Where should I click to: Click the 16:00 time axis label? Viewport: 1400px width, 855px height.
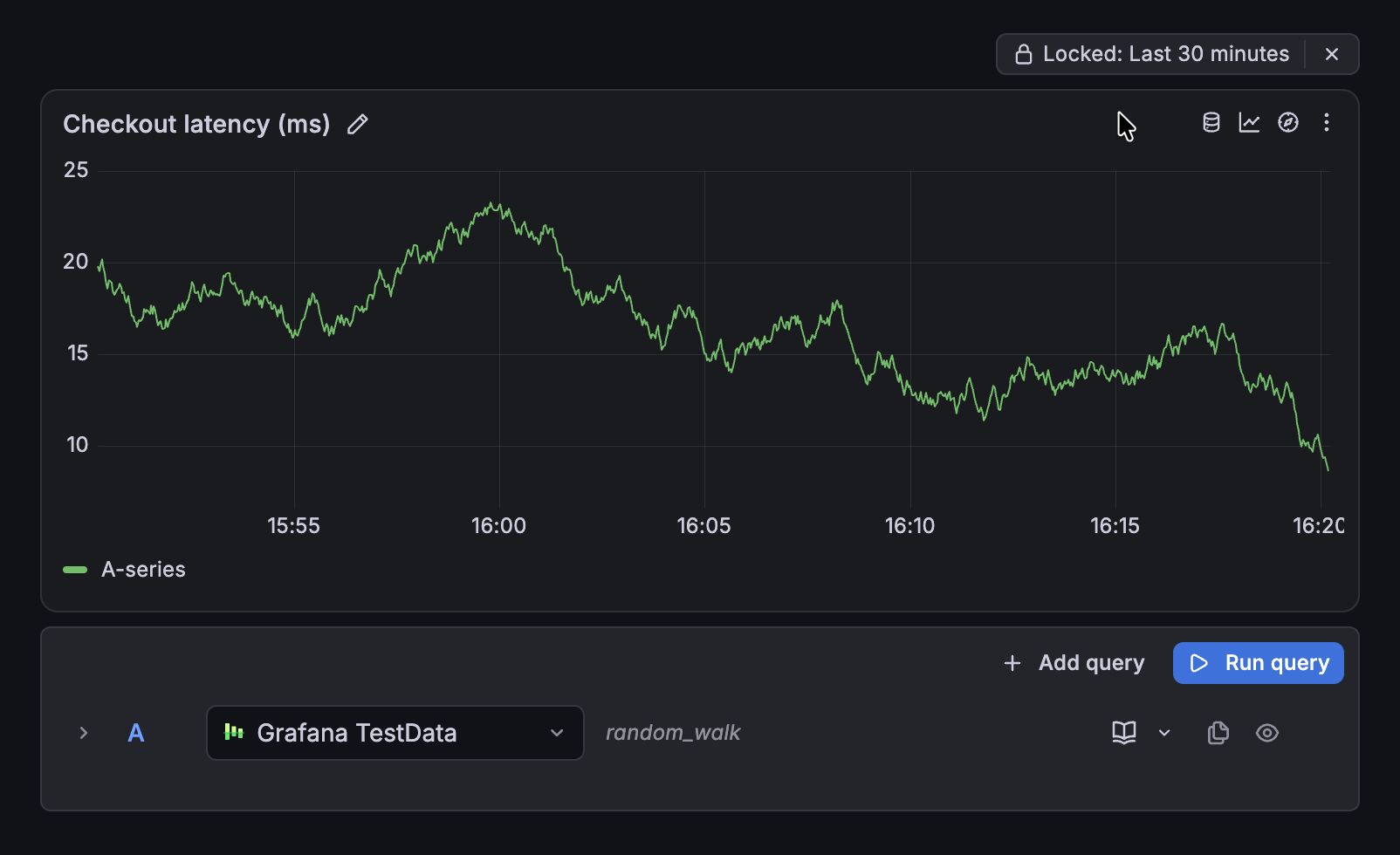tap(499, 526)
